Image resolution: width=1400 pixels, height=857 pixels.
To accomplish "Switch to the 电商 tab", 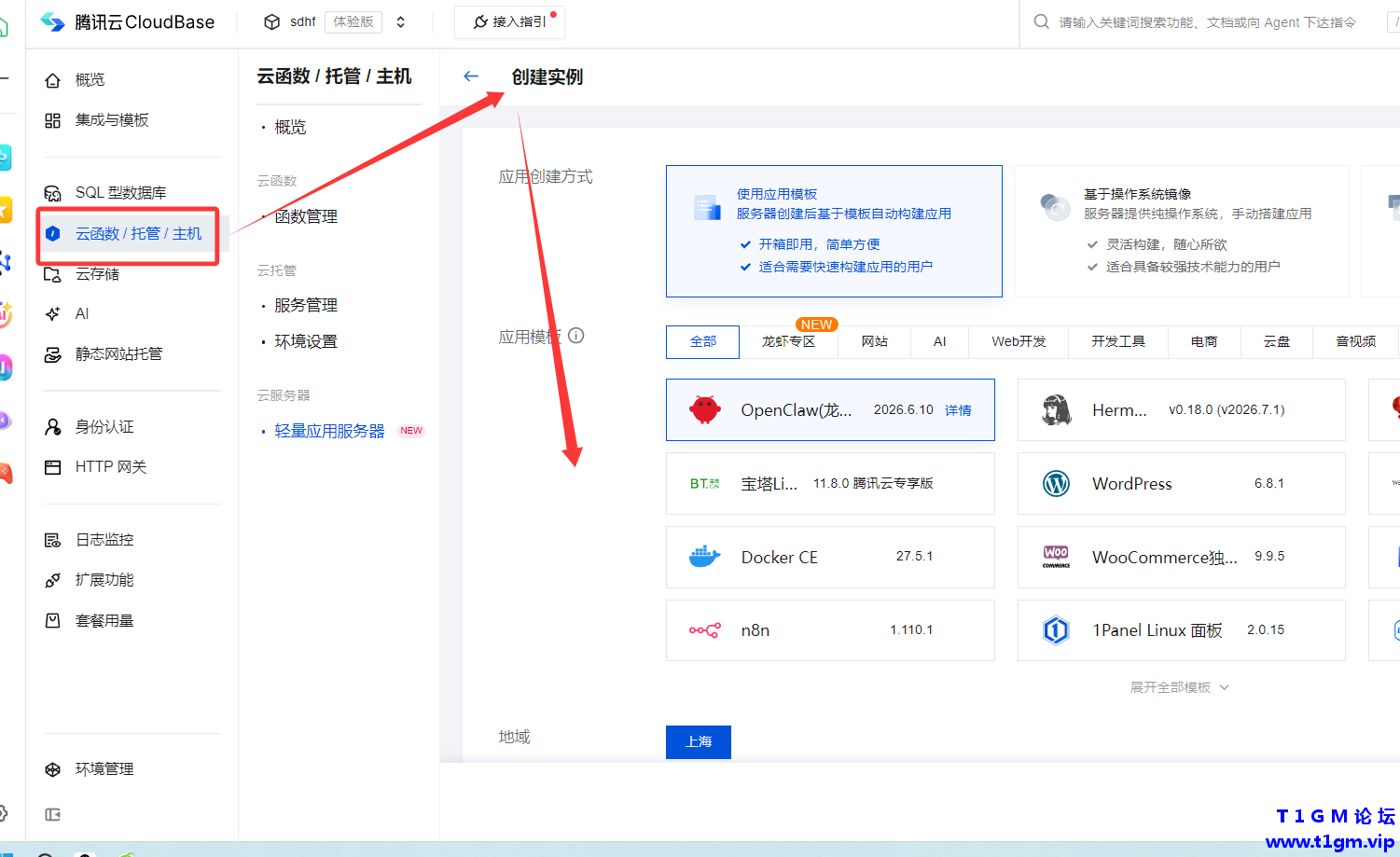I will point(1204,342).
